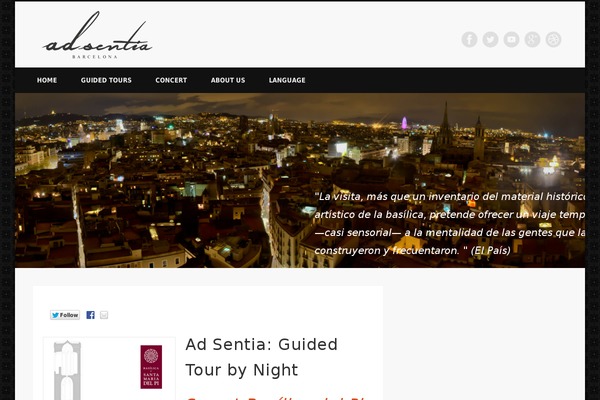The height and width of the screenshot is (400, 600).
Task: Open the YouTube channel icon in header
Action: (x=511, y=39)
